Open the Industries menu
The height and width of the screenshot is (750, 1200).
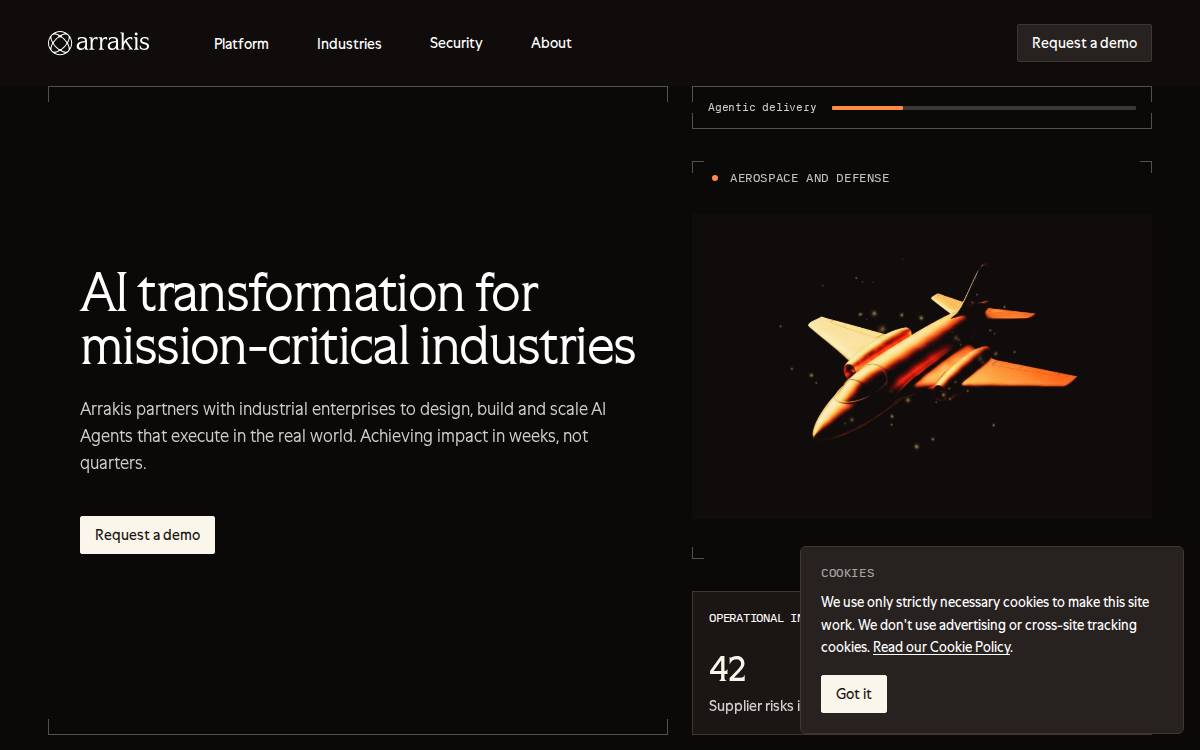(x=349, y=43)
